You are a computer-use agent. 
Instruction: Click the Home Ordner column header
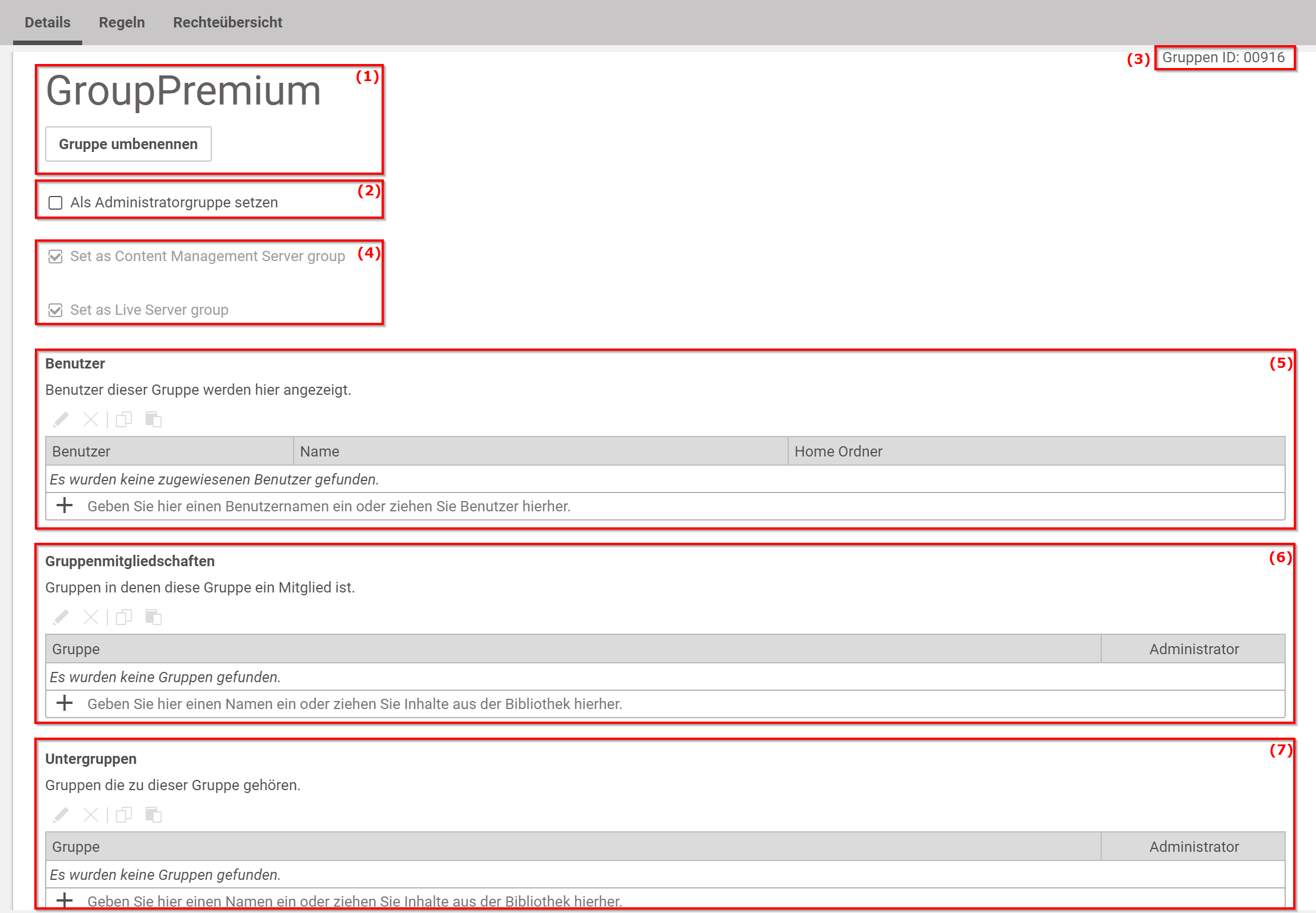[838, 452]
